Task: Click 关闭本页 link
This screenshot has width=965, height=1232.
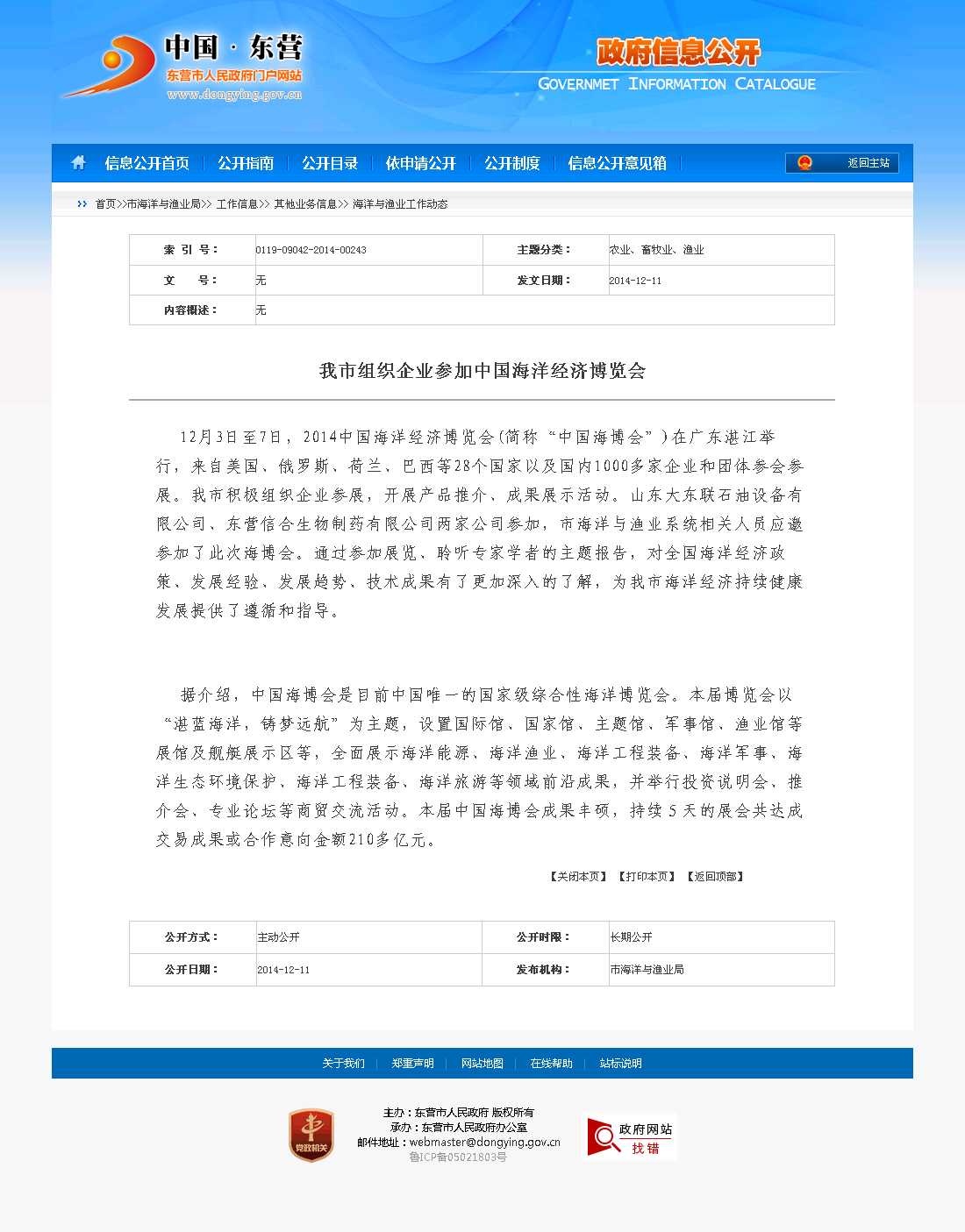Action: click(x=578, y=877)
